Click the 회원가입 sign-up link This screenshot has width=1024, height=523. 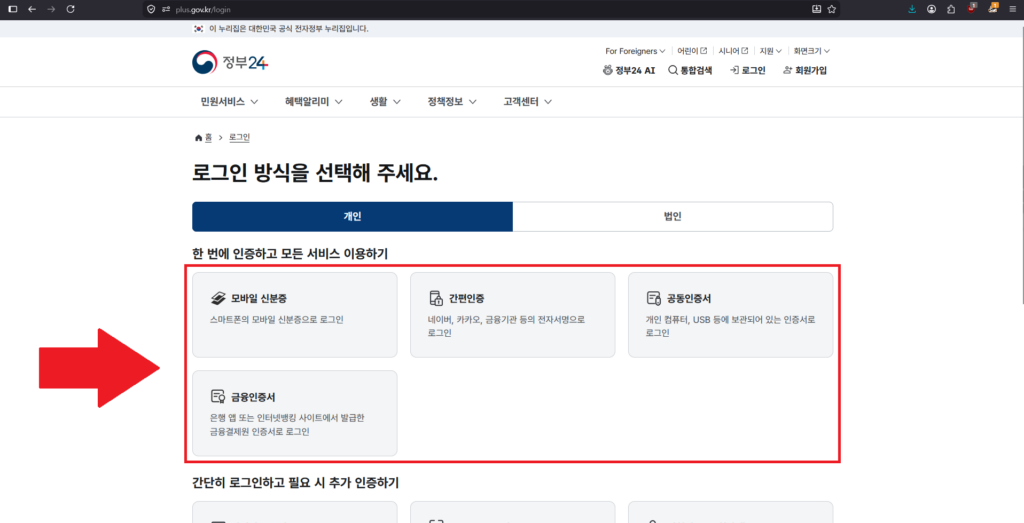(x=805, y=71)
